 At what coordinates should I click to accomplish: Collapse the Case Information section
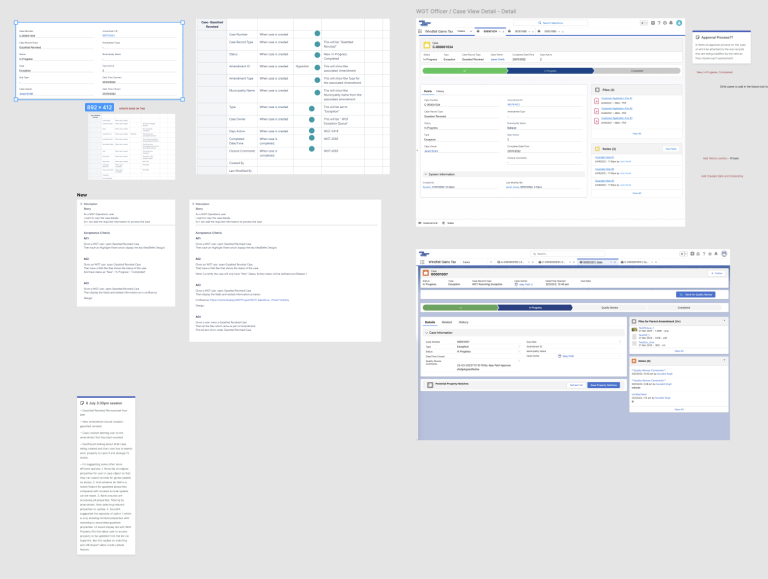(426, 333)
